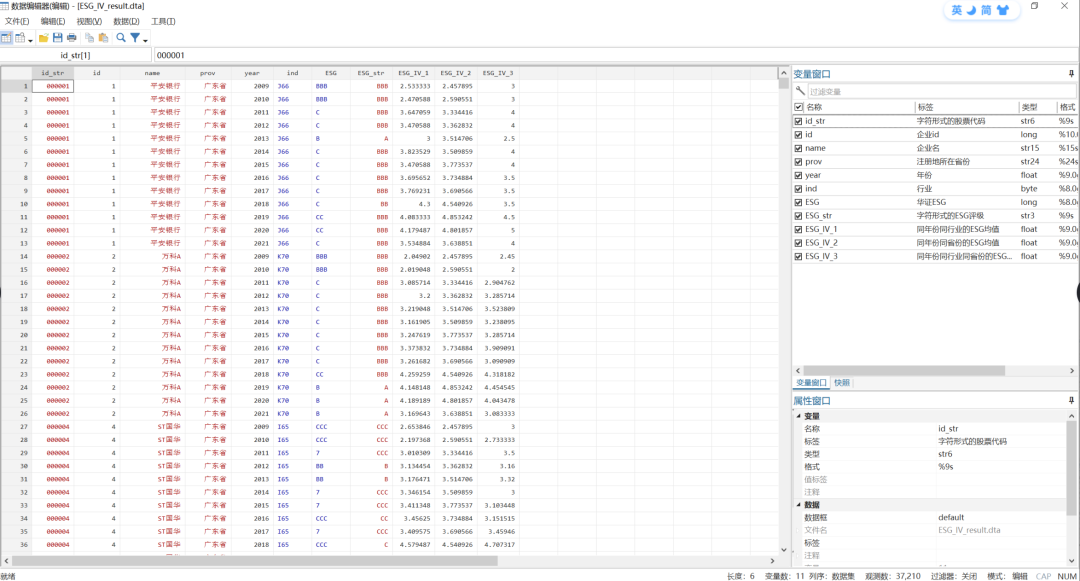Click data grid scroll-left arrow
Image resolution: width=1080 pixels, height=581 pixels.
point(7,561)
